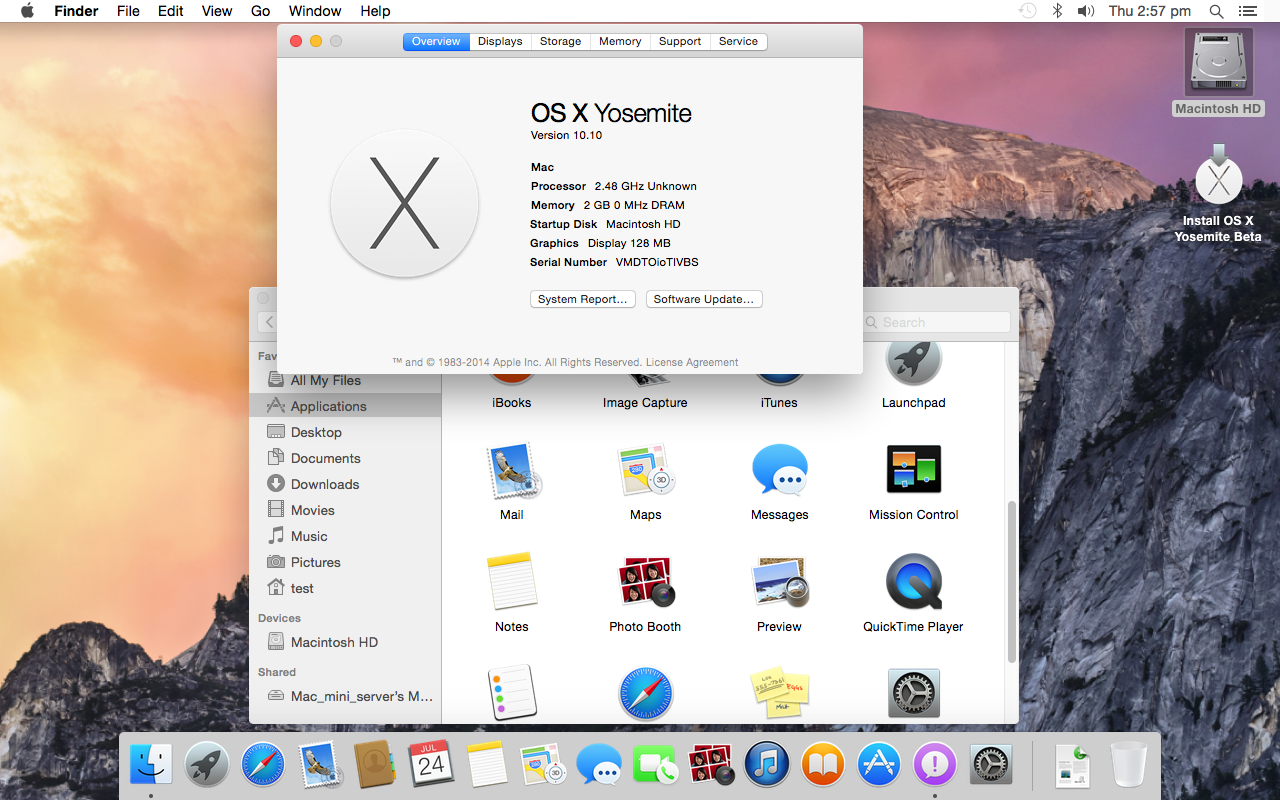Open Reminders app icon in Finder

pos(512,692)
